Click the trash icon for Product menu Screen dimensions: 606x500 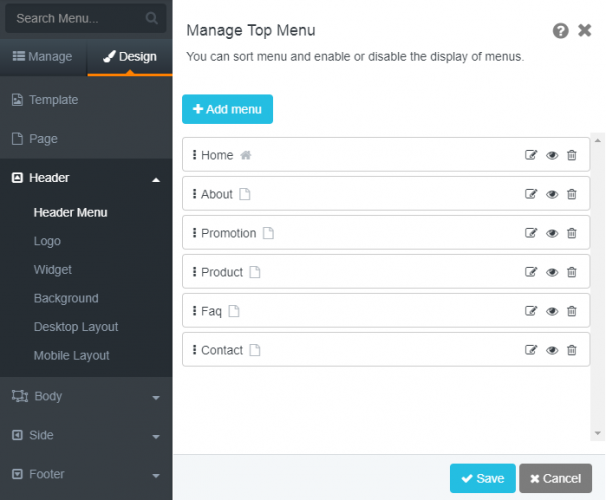pos(572,272)
